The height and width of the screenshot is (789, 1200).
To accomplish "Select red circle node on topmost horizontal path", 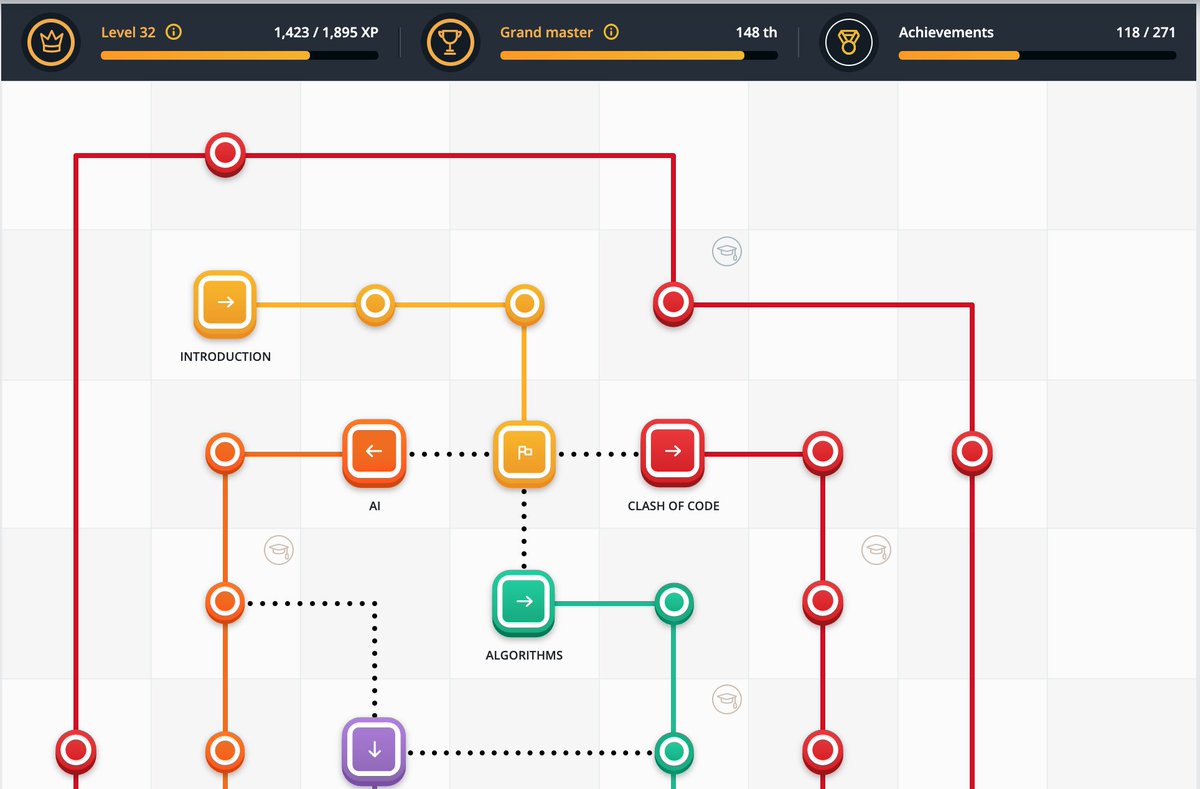I will (225, 155).
